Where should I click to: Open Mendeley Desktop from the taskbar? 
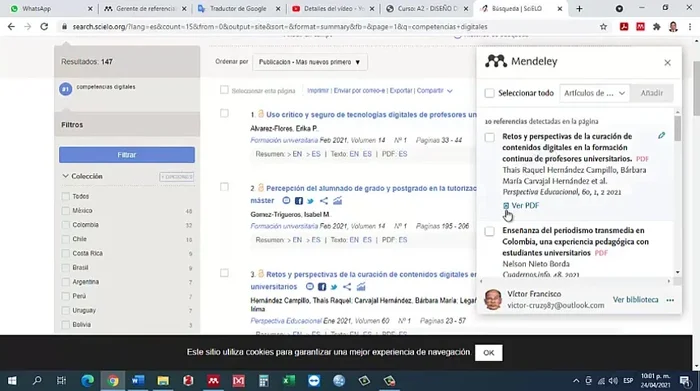coord(213,380)
